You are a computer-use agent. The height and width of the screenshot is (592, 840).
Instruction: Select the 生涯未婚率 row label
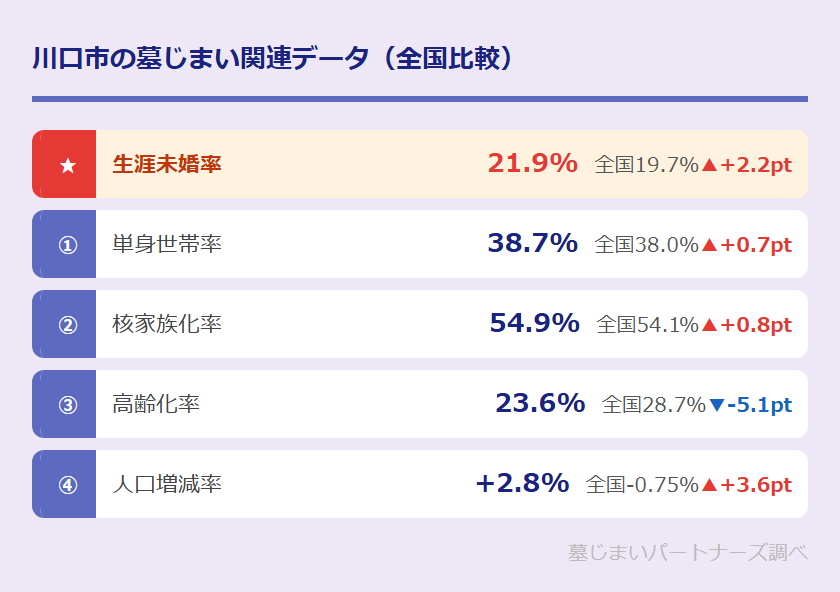coord(167,165)
